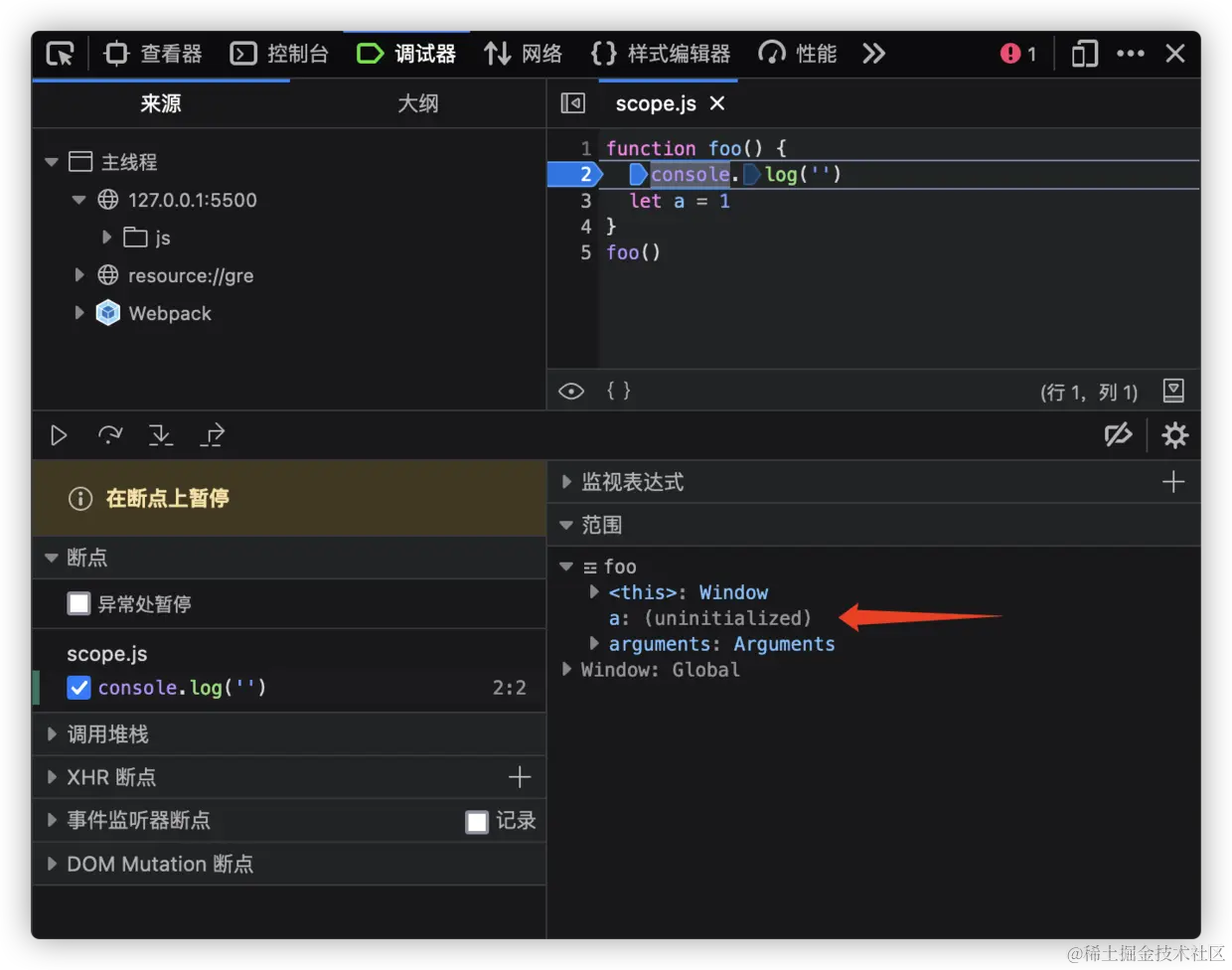Collapse the foo scope in 范围 panel
Image resolution: width=1232 pixels, height=970 pixels.
click(x=566, y=566)
